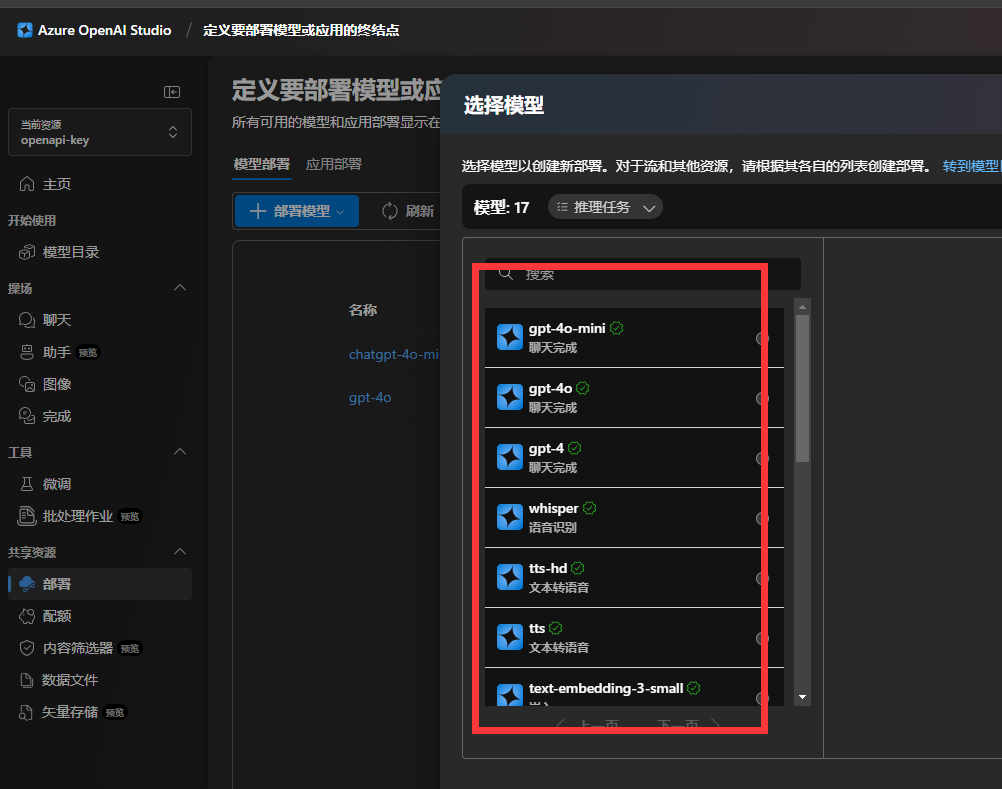Click the Azure OpenAI Studio logo icon

[x=24, y=30]
